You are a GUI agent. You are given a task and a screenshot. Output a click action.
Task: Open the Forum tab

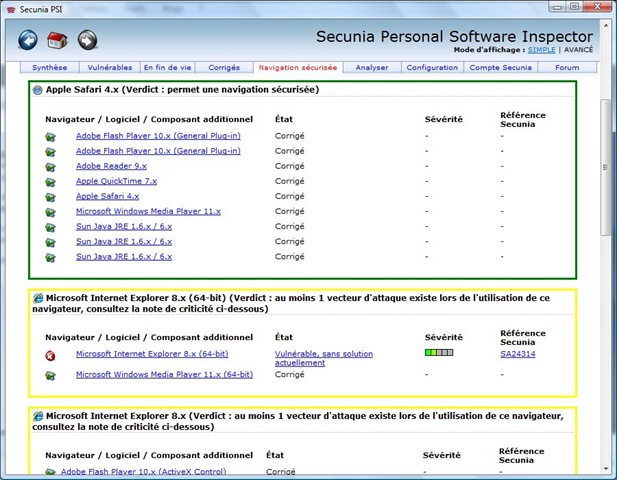click(x=567, y=68)
